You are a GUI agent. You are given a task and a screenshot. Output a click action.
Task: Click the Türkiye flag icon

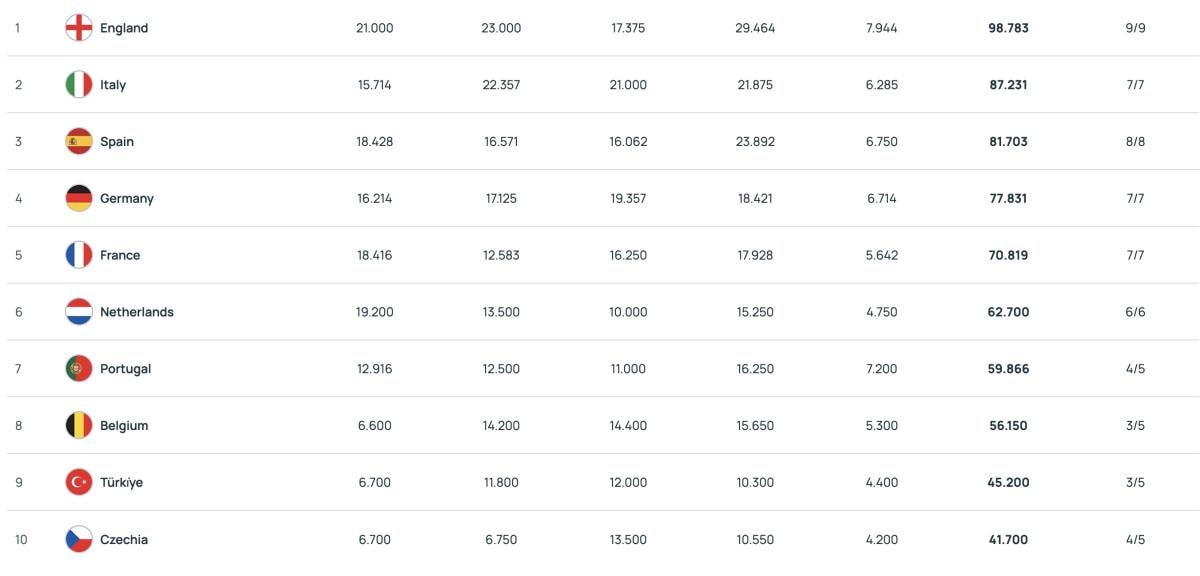(x=79, y=483)
